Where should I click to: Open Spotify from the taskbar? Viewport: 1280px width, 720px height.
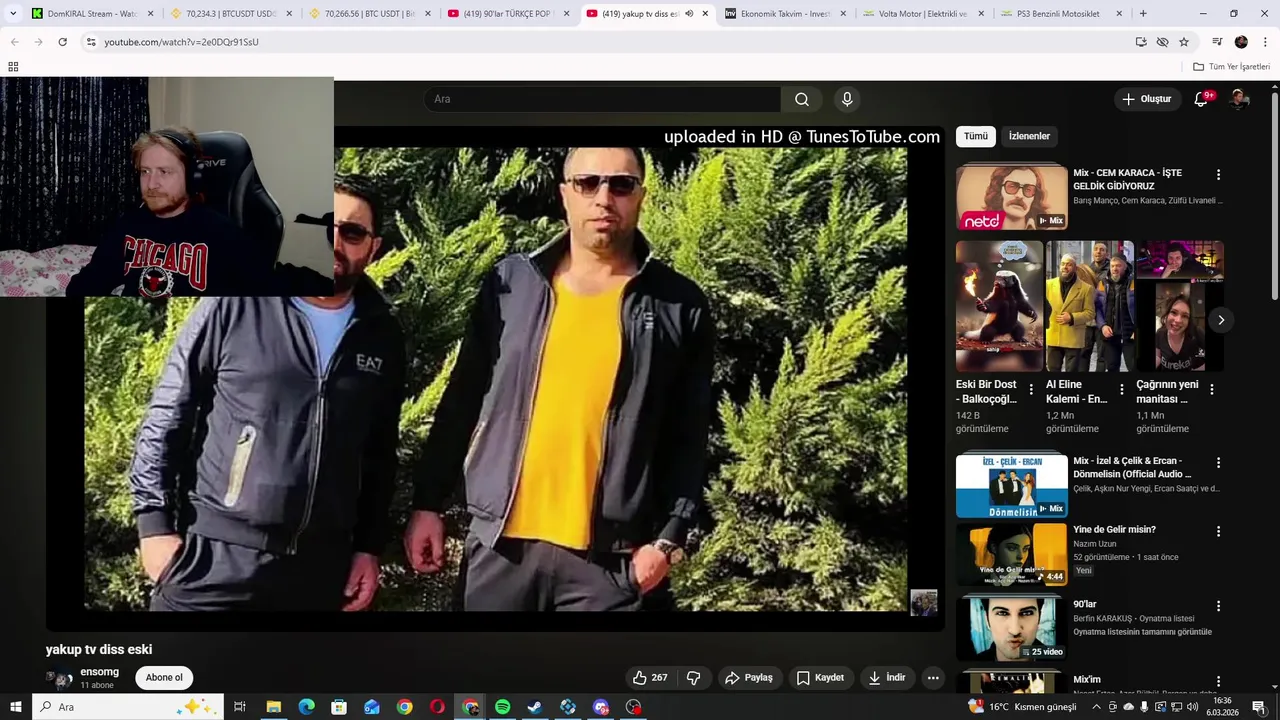pyautogui.click(x=502, y=707)
